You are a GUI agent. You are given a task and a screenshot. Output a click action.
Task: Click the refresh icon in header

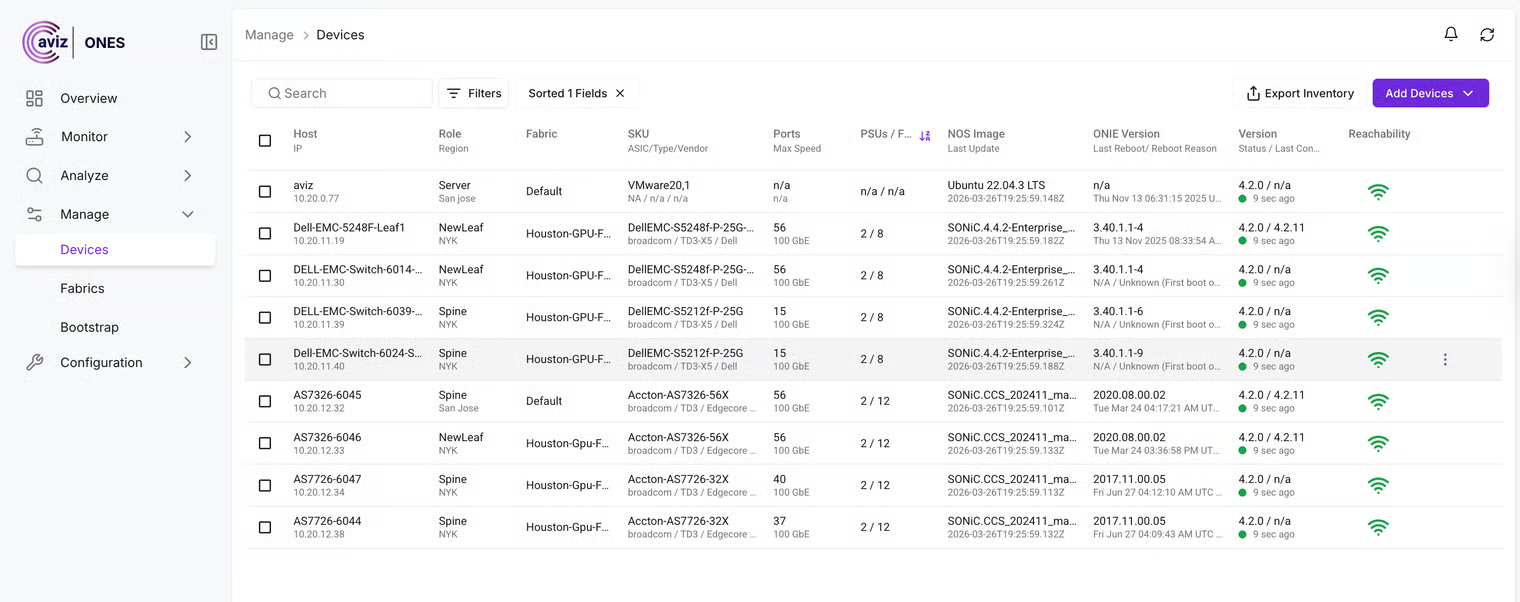pyautogui.click(x=1487, y=35)
